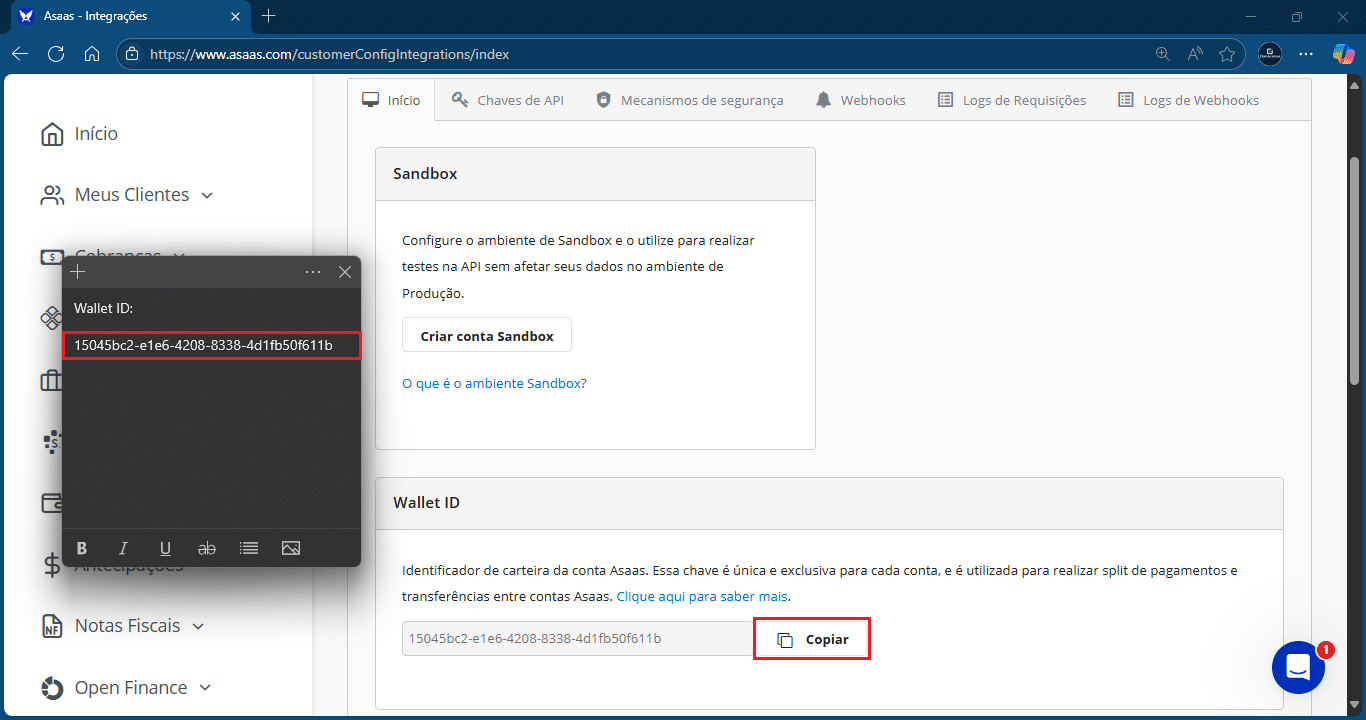Select the Início house icon in the sidebar
Viewport: 1366px width, 720px height.
coord(51,132)
